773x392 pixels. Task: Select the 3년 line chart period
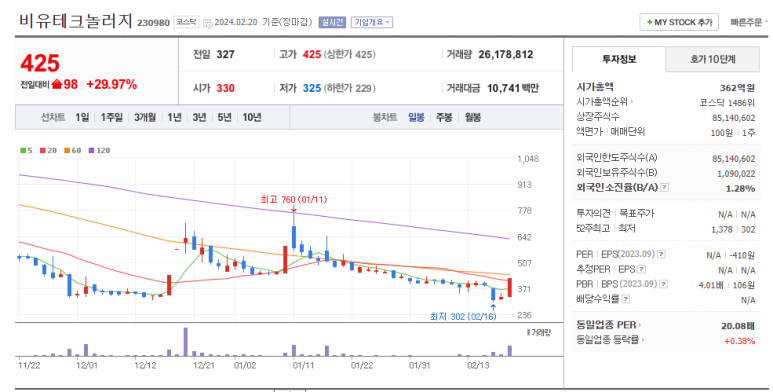click(x=199, y=117)
